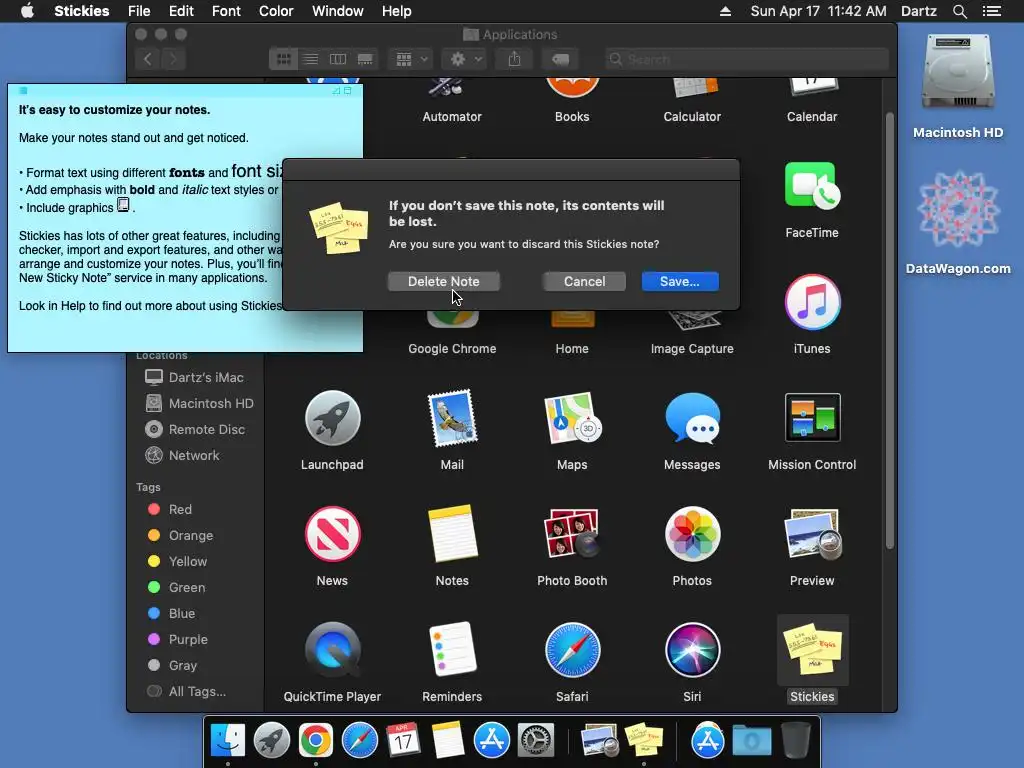Select the Messages app icon
This screenshot has height=768, width=1024.
click(692, 418)
